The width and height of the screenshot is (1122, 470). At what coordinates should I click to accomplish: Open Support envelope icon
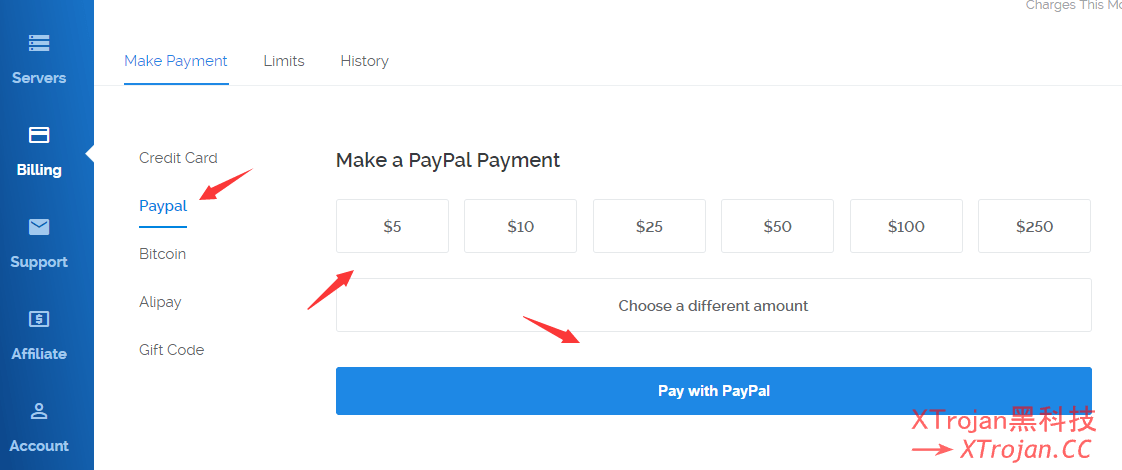39,228
